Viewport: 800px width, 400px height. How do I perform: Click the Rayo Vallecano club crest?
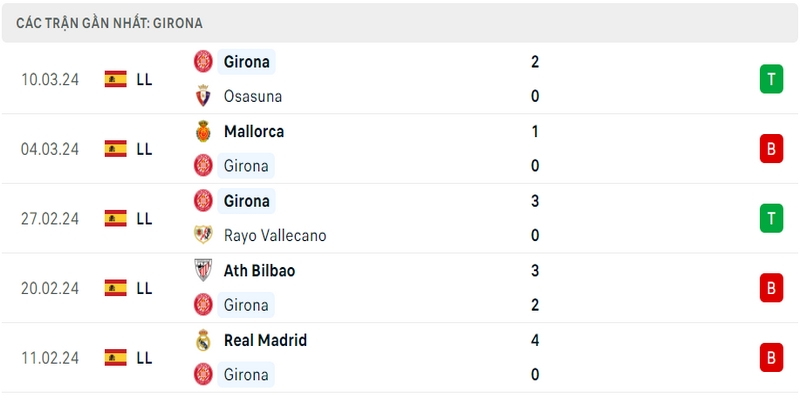tap(203, 235)
